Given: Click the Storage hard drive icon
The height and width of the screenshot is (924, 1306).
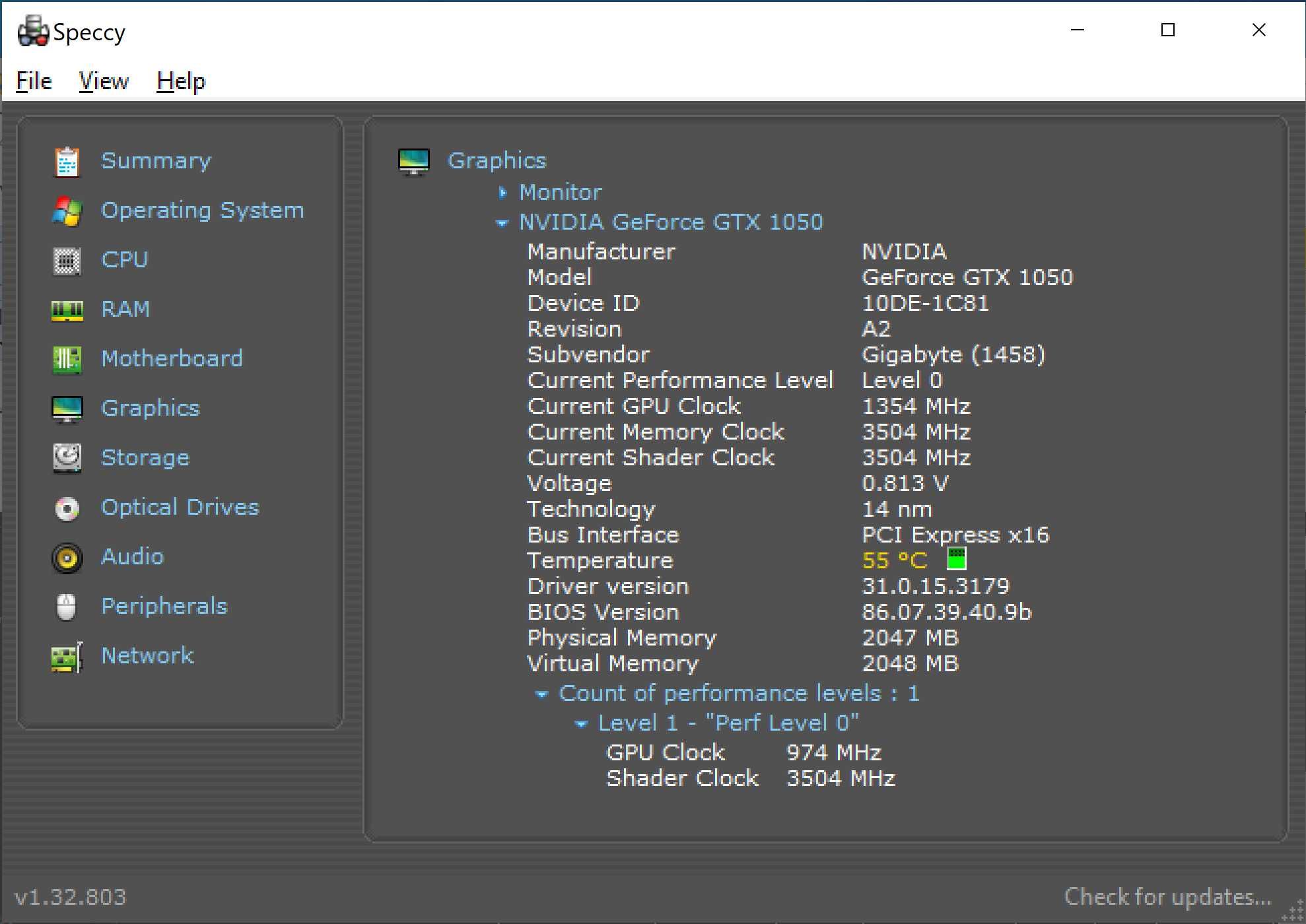Looking at the screenshot, I should 67,458.
